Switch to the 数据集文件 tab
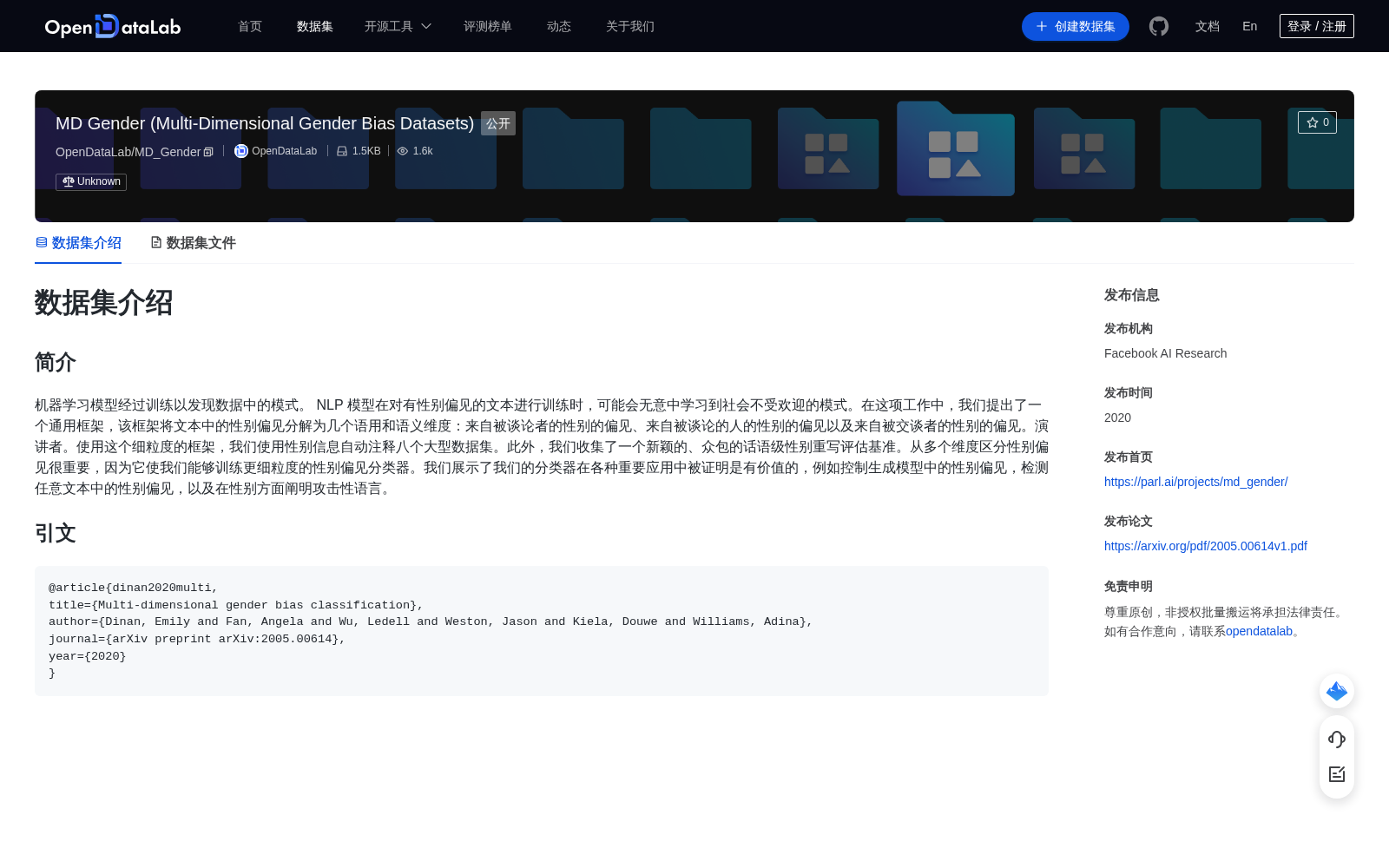 [193, 243]
